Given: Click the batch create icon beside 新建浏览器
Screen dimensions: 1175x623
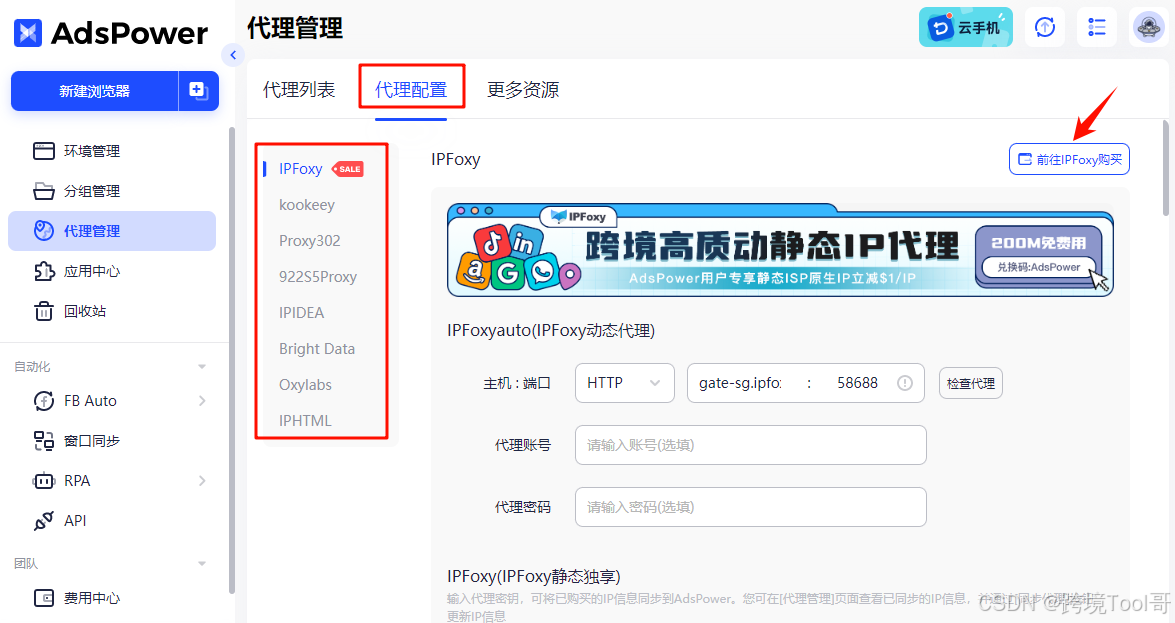Looking at the screenshot, I should click(x=199, y=91).
